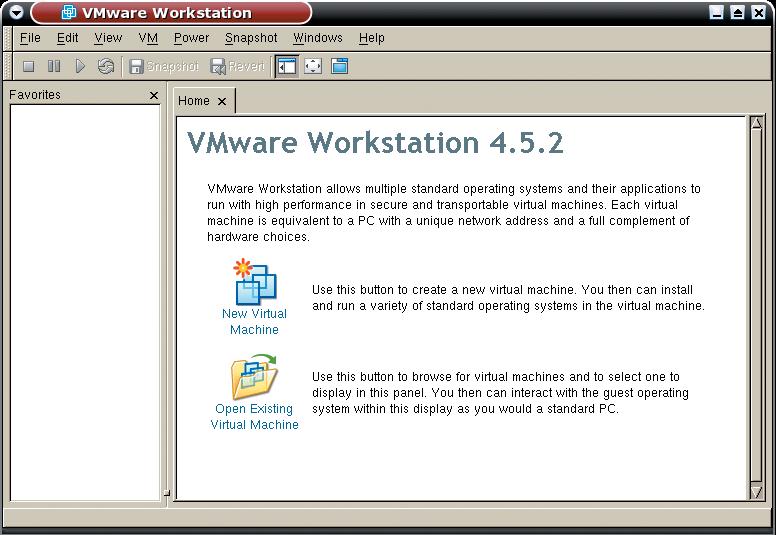
Task: Click the vertical scrollbar track
Action: point(756,307)
